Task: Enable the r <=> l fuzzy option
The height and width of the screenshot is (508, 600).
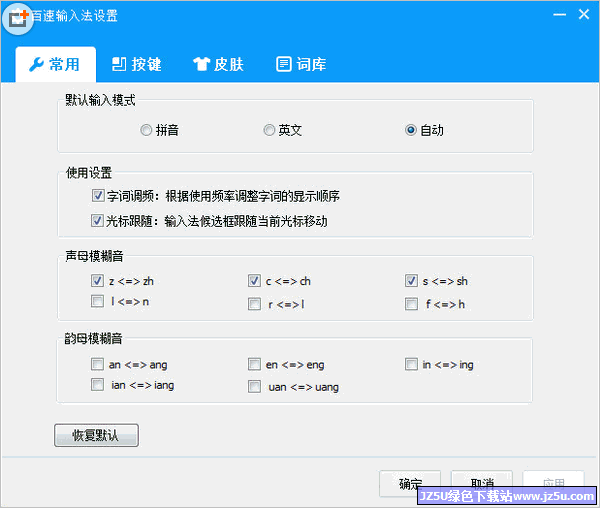Action: (x=254, y=304)
